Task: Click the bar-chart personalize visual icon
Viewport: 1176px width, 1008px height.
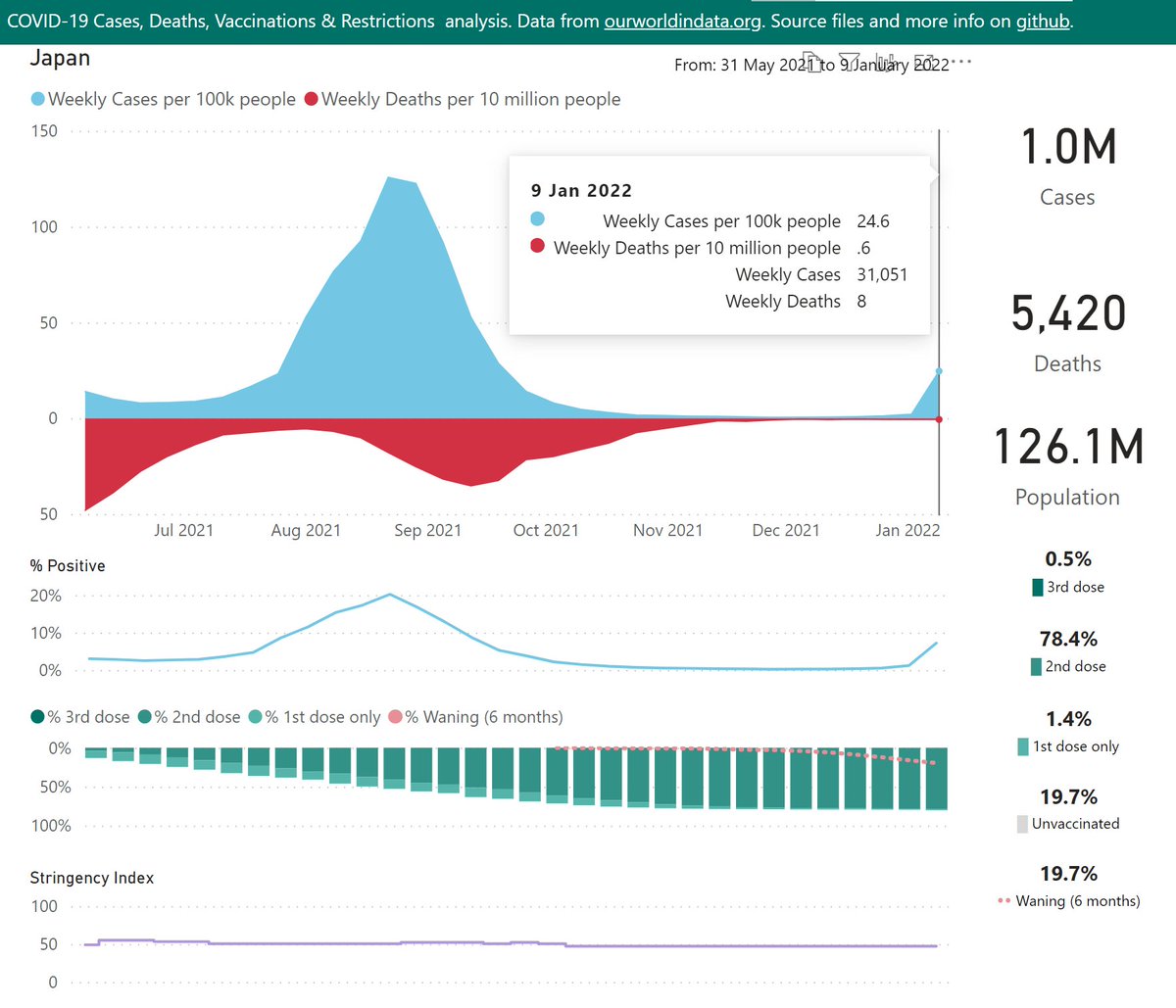Action: [x=888, y=63]
